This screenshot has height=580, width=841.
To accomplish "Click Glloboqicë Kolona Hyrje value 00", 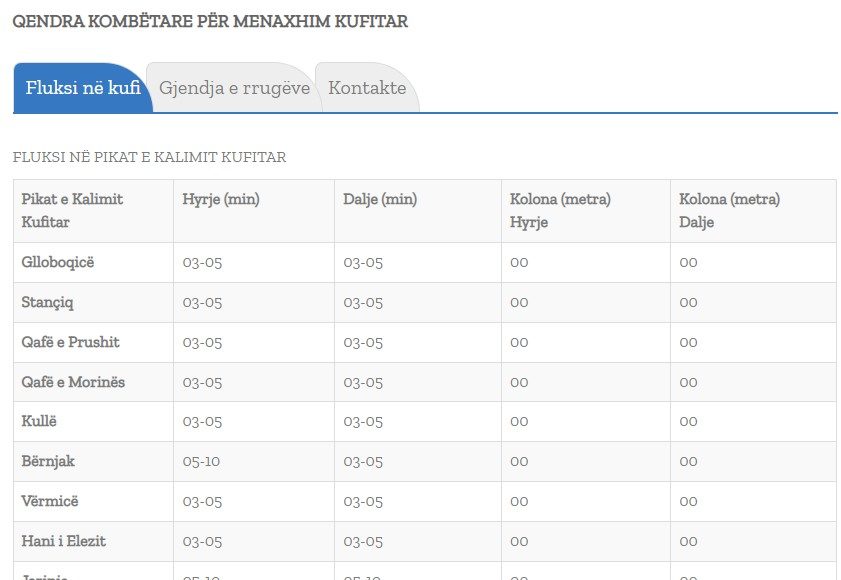I will pyautogui.click(x=519, y=263).
